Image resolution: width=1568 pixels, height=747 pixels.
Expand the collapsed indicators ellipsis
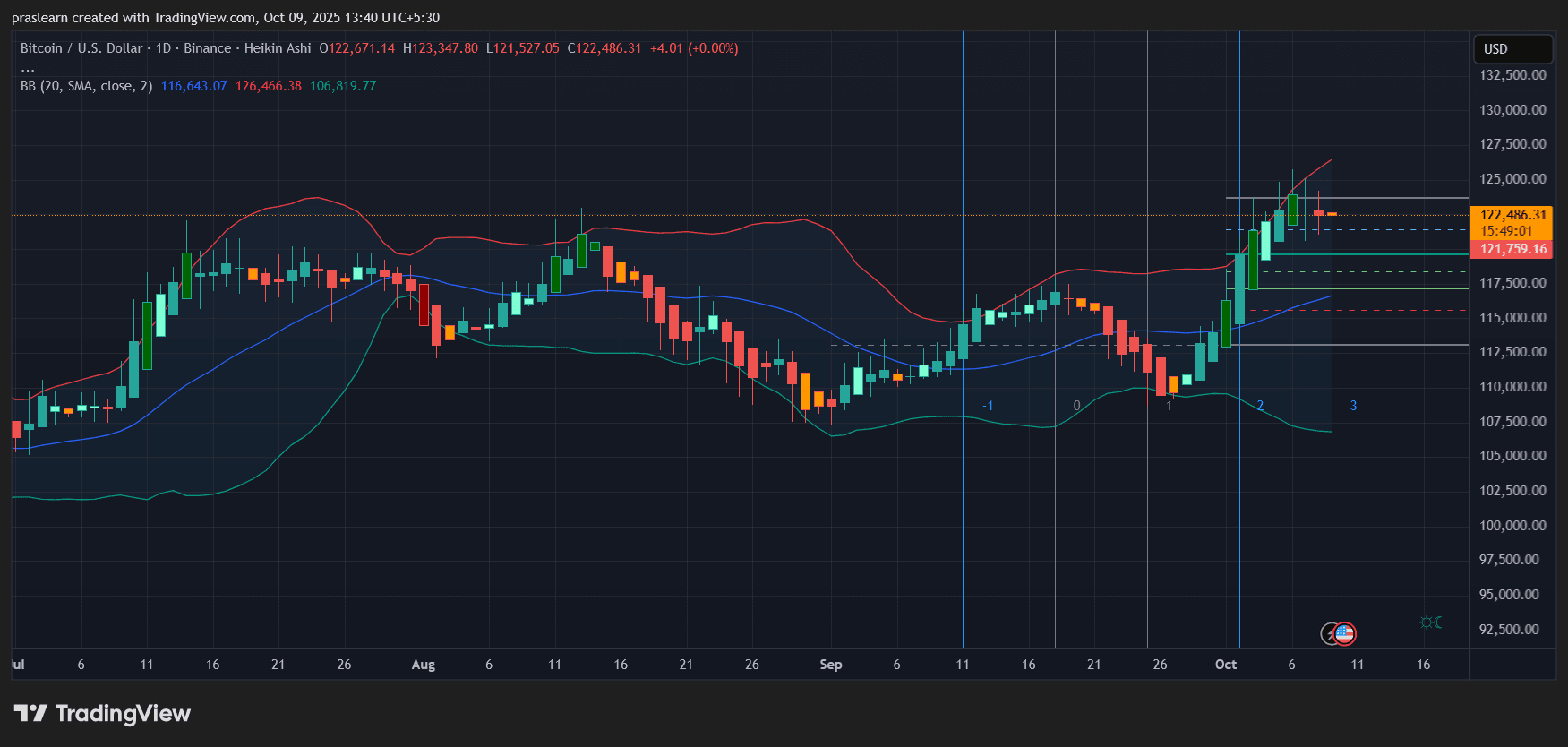click(28, 68)
